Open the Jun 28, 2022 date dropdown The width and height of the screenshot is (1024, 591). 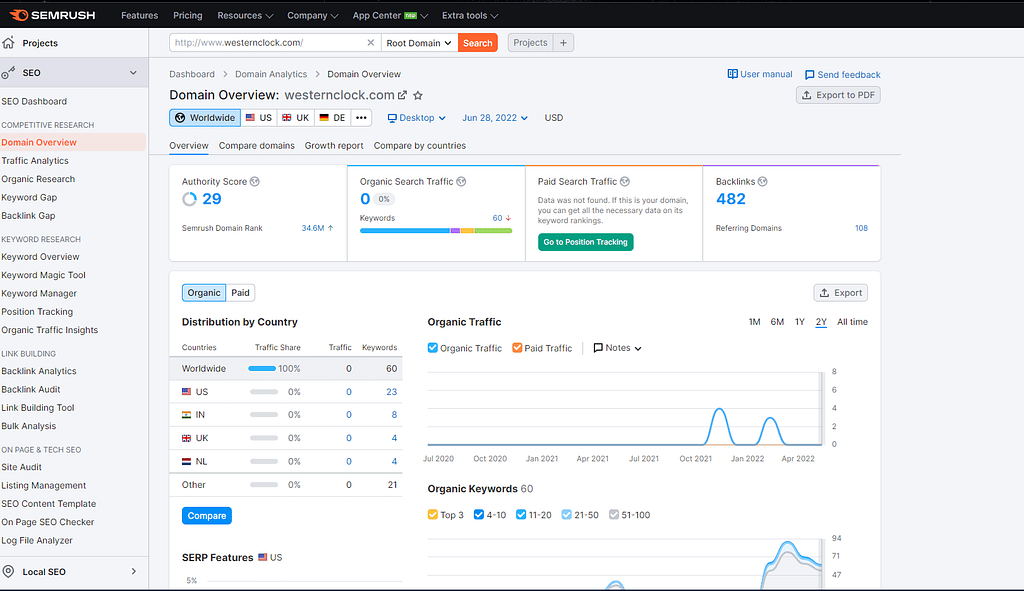tap(495, 118)
